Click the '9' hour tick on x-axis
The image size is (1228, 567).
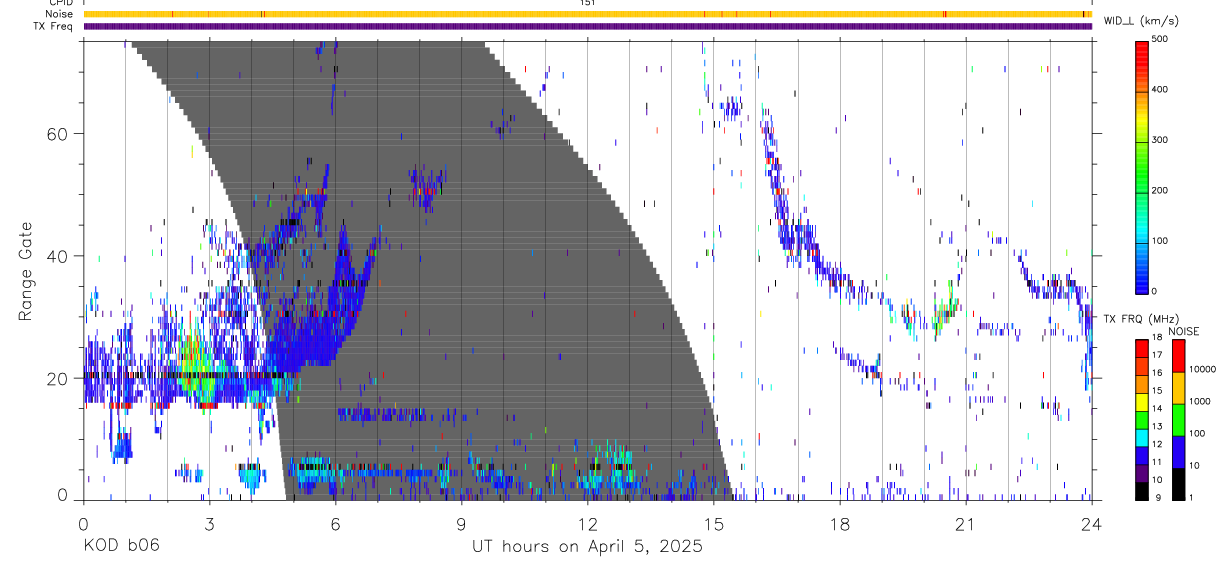click(x=462, y=523)
